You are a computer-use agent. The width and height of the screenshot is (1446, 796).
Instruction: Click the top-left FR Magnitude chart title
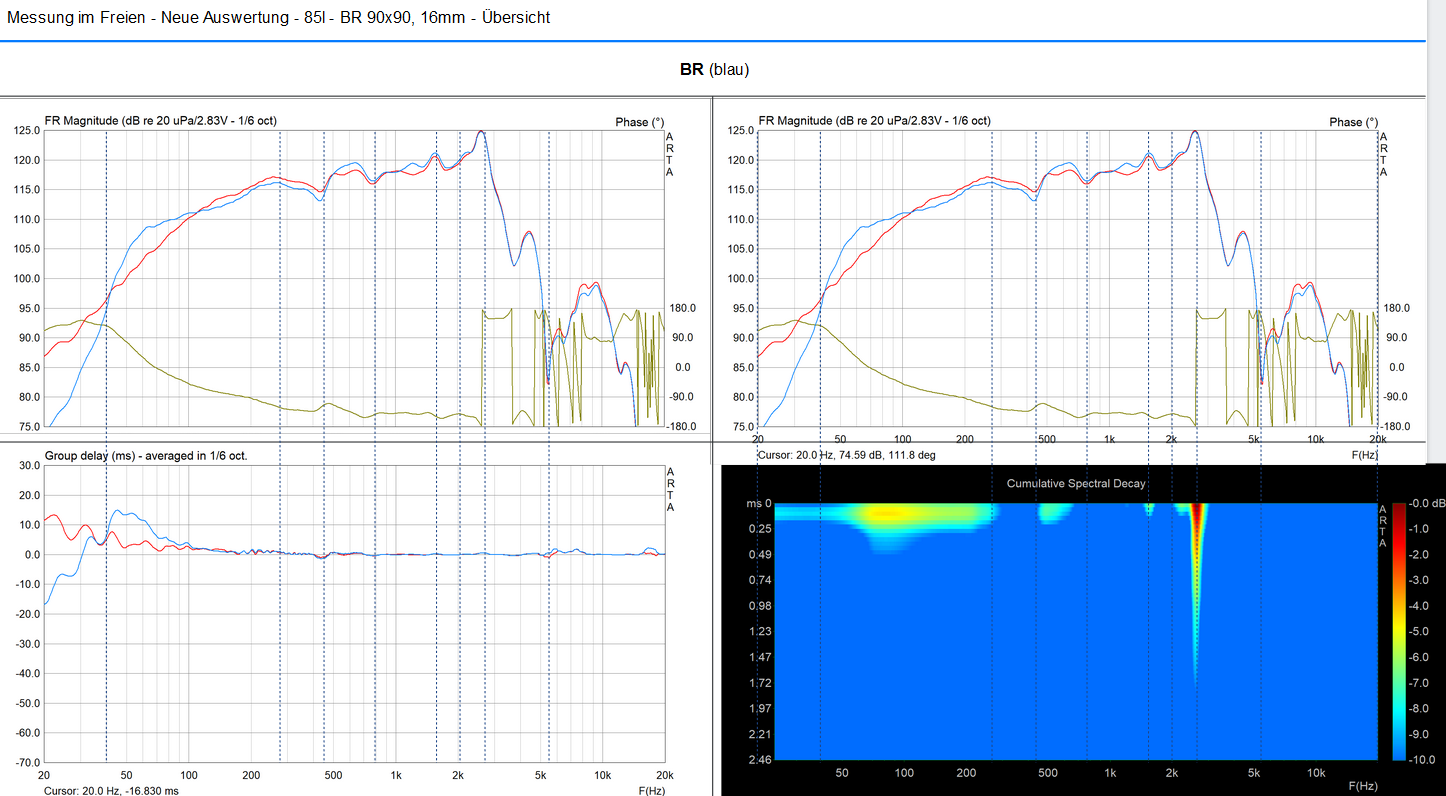[x=161, y=121]
